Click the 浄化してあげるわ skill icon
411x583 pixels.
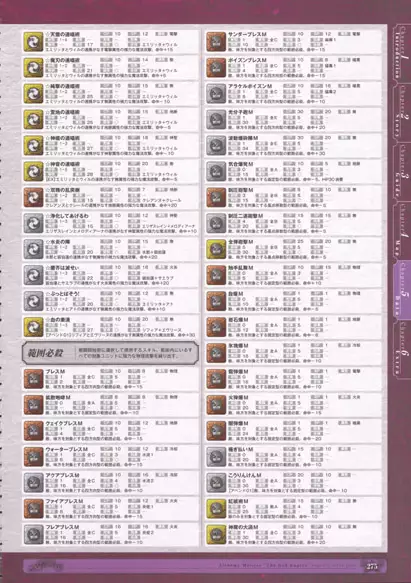coord(33,223)
